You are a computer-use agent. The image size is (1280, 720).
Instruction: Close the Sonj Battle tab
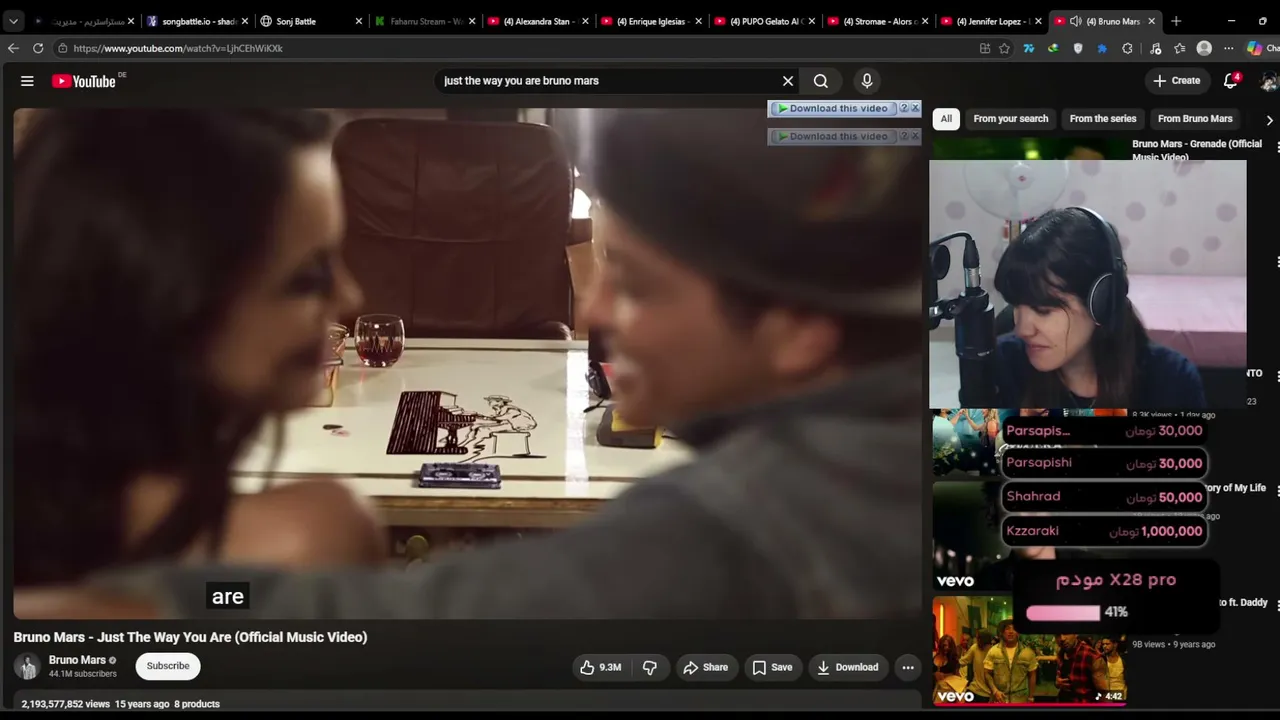pos(359,21)
